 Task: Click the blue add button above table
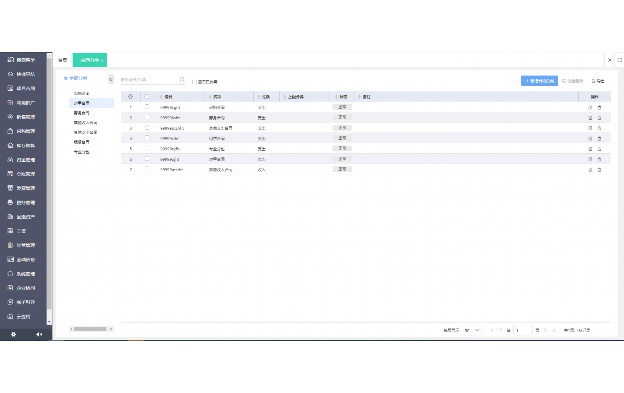click(x=539, y=81)
